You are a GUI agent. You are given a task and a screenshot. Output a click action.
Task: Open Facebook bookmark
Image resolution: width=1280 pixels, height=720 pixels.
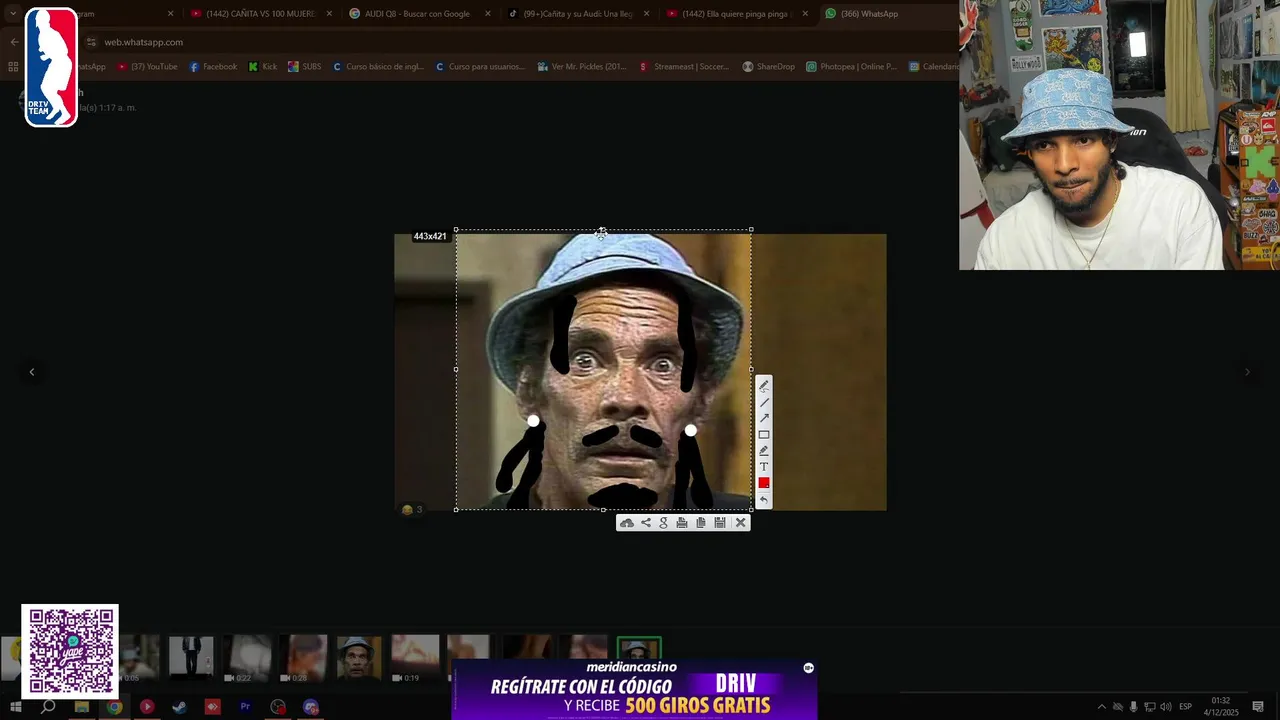213,67
